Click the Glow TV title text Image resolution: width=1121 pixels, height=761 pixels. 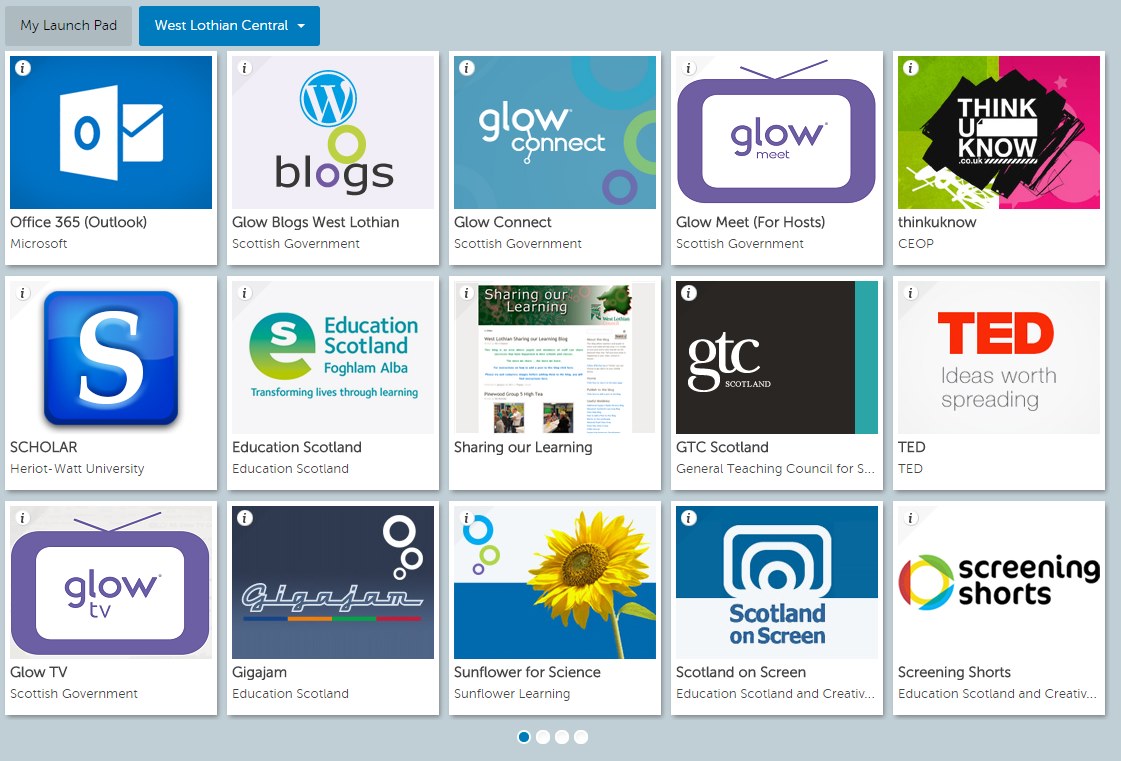[x=39, y=672]
